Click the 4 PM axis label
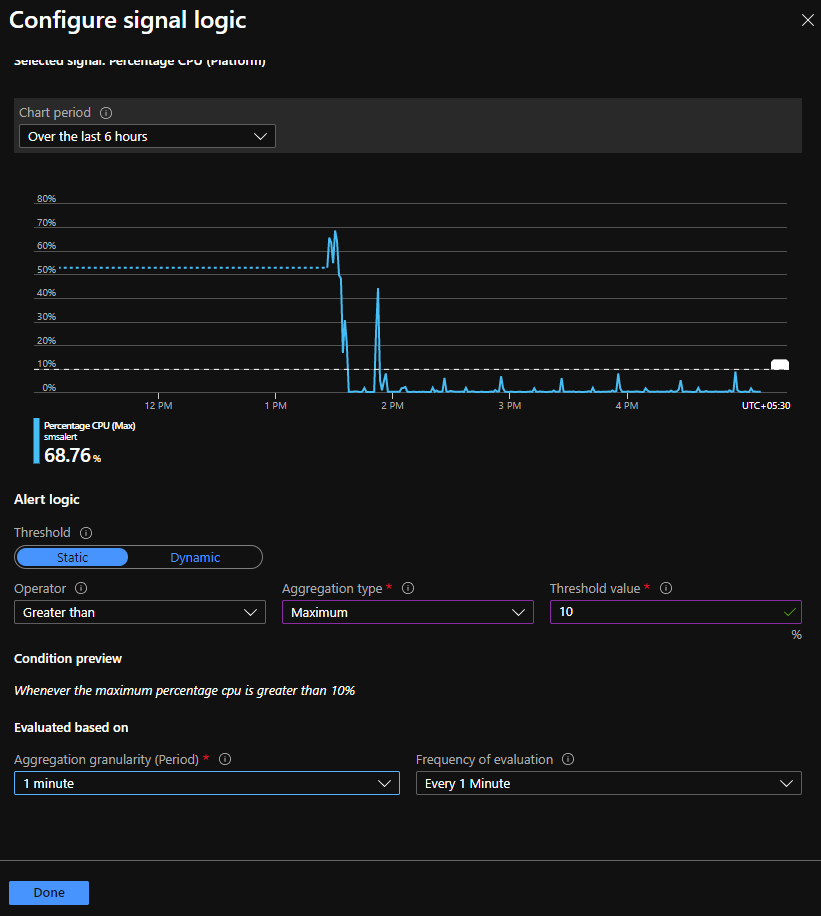Image resolution: width=821 pixels, height=916 pixels. [627, 405]
